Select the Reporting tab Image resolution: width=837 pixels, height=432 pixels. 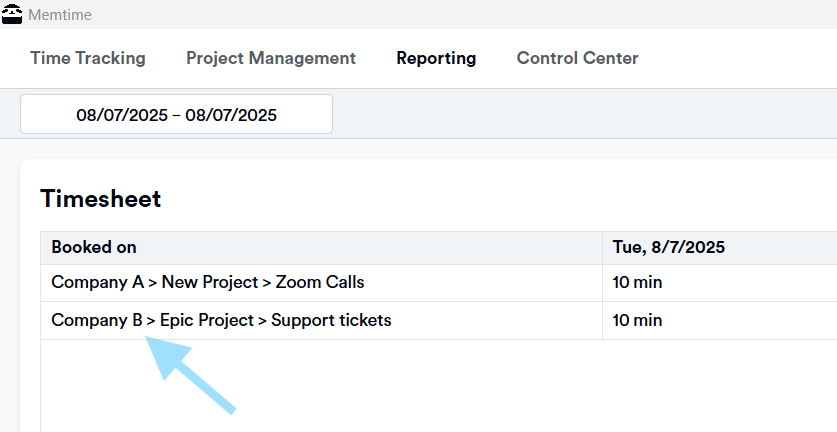(436, 58)
